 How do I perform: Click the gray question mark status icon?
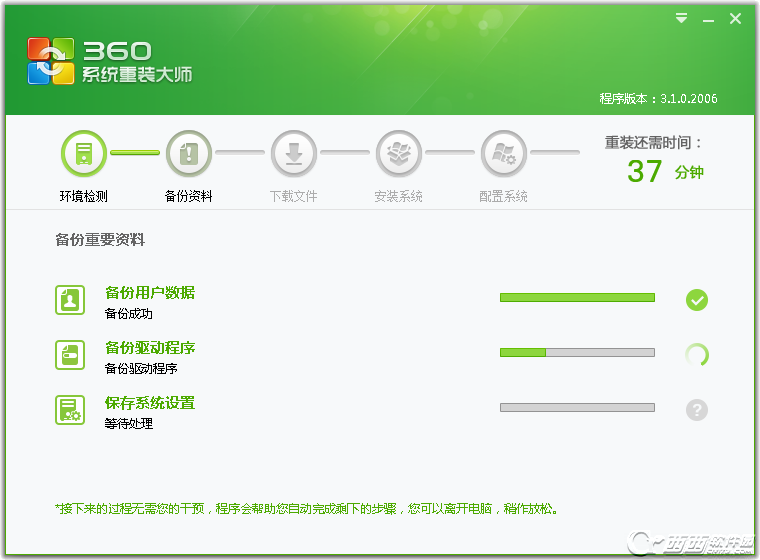click(x=697, y=409)
